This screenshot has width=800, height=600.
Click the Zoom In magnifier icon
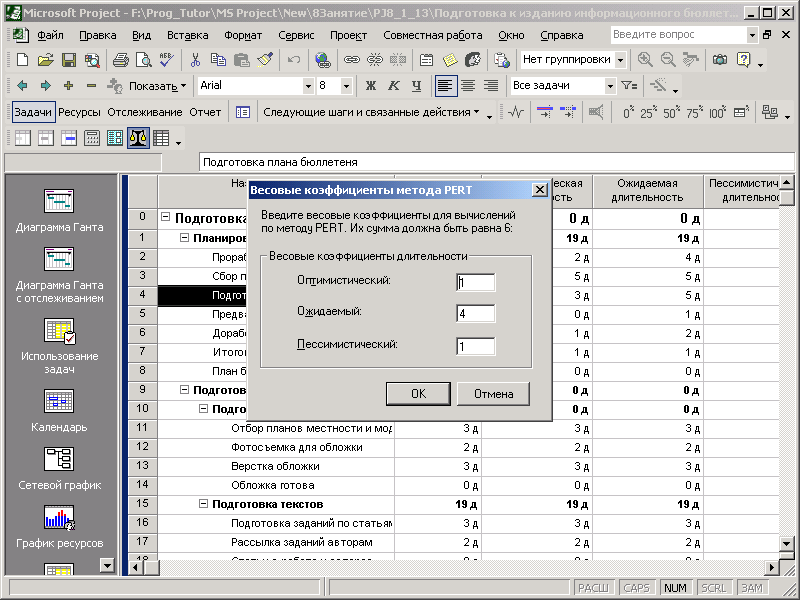pyautogui.click(x=645, y=60)
